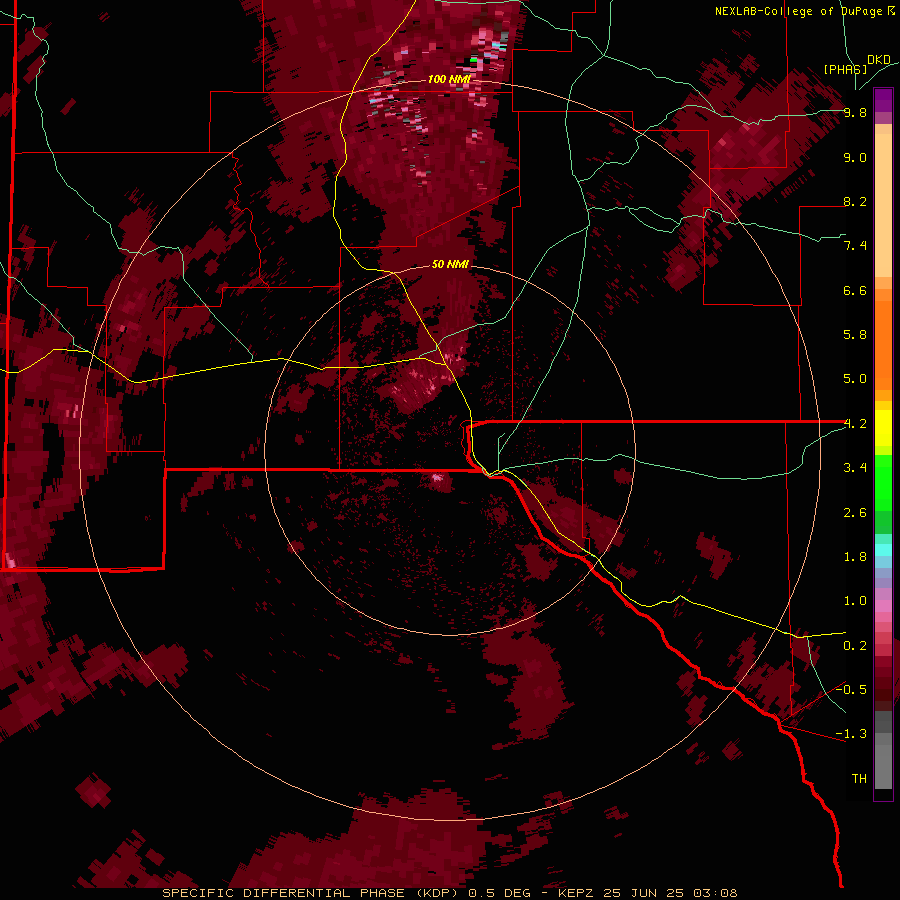The image size is (900, 900).
Task: Click the "0.5 DEG" elevation angle text
Action: (499, 893)
